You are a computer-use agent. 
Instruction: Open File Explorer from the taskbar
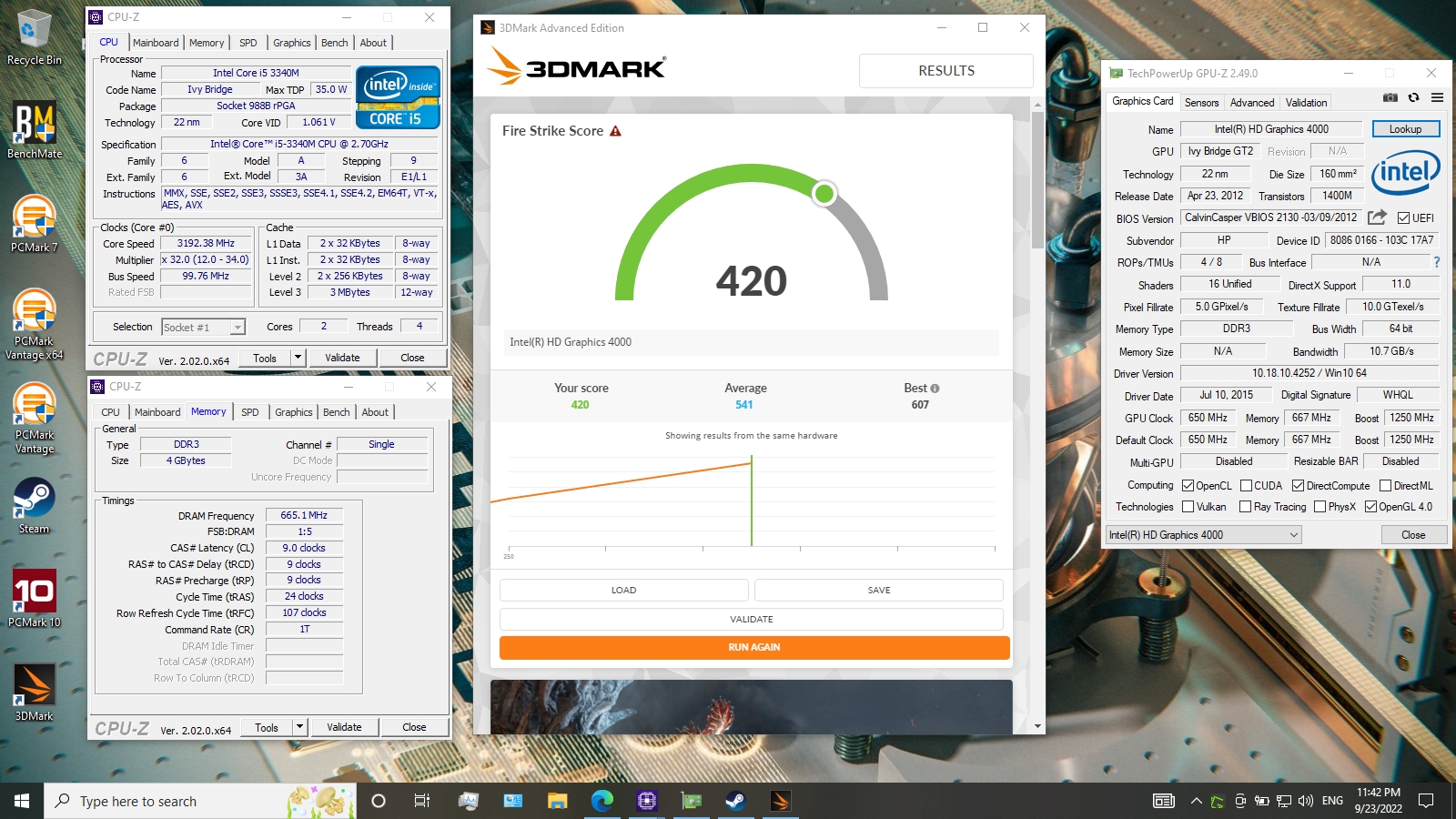click(x=558, y=801)
